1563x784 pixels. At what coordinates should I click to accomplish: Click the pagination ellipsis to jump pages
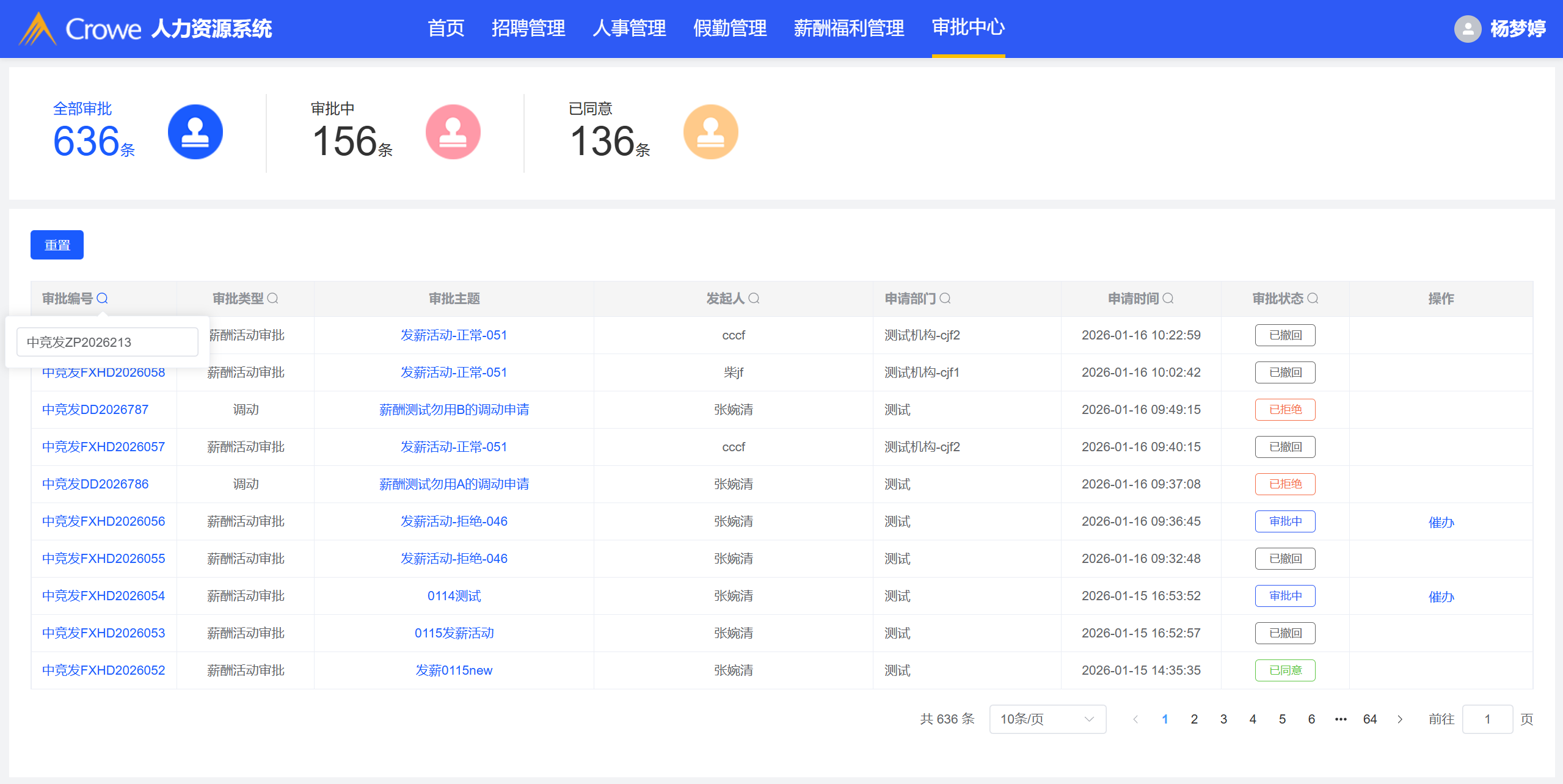pyautogui.click(x=1341, y=719)
